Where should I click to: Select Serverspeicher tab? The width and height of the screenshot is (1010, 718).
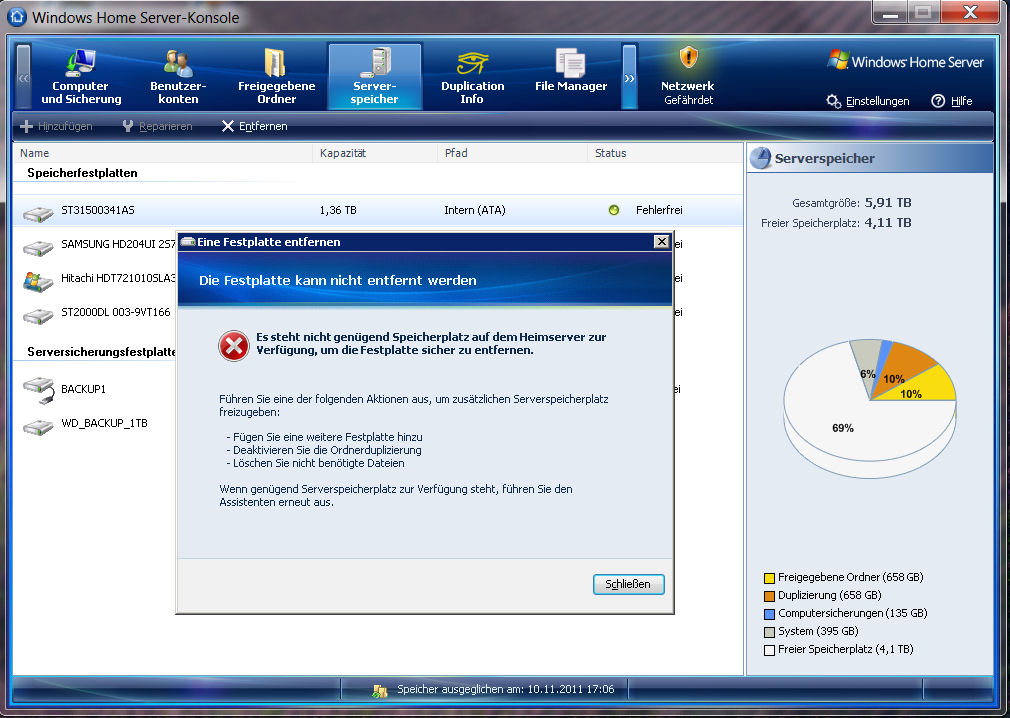(374, 77)
